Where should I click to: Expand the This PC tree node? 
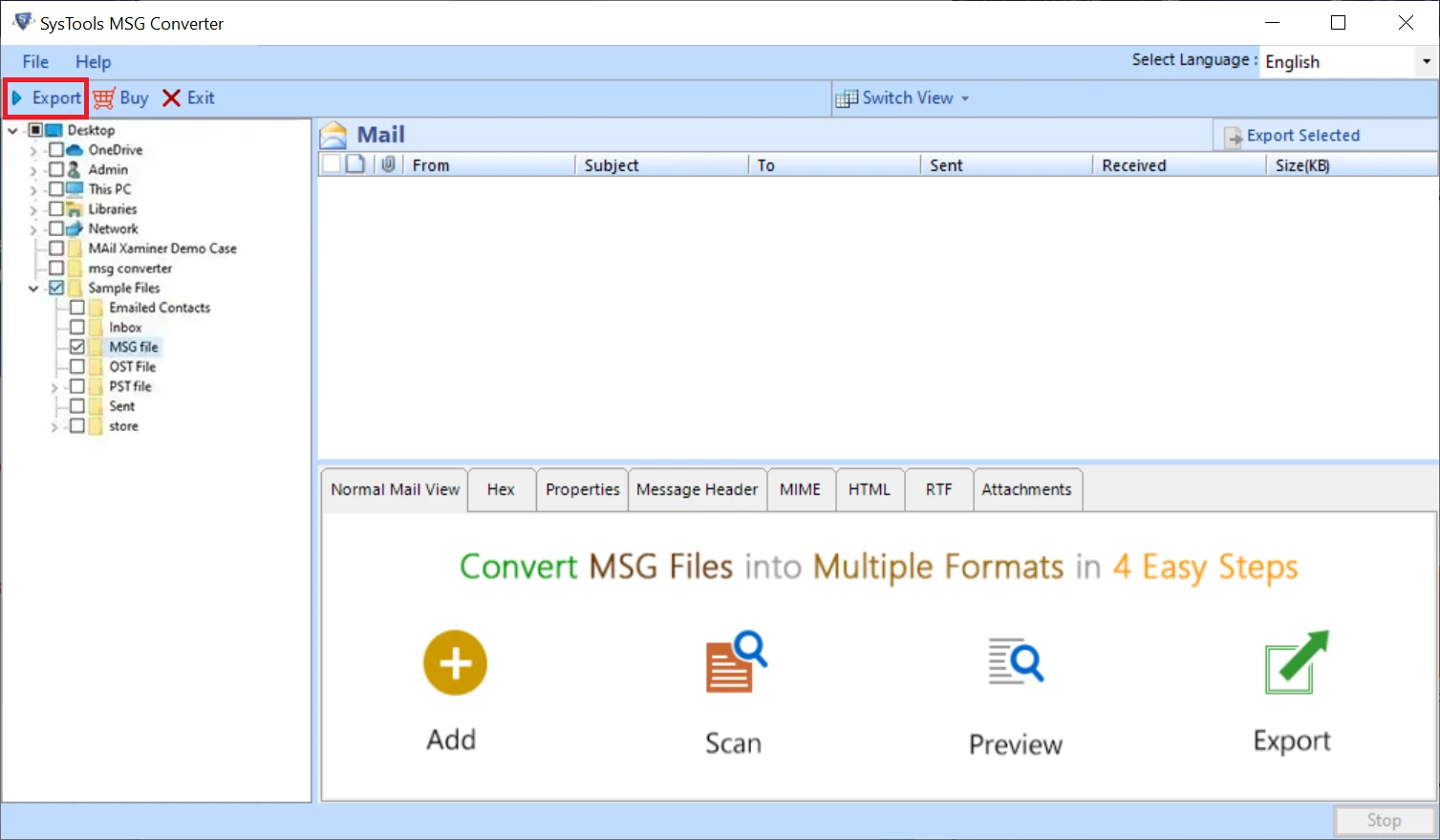[x=33, y=189]
